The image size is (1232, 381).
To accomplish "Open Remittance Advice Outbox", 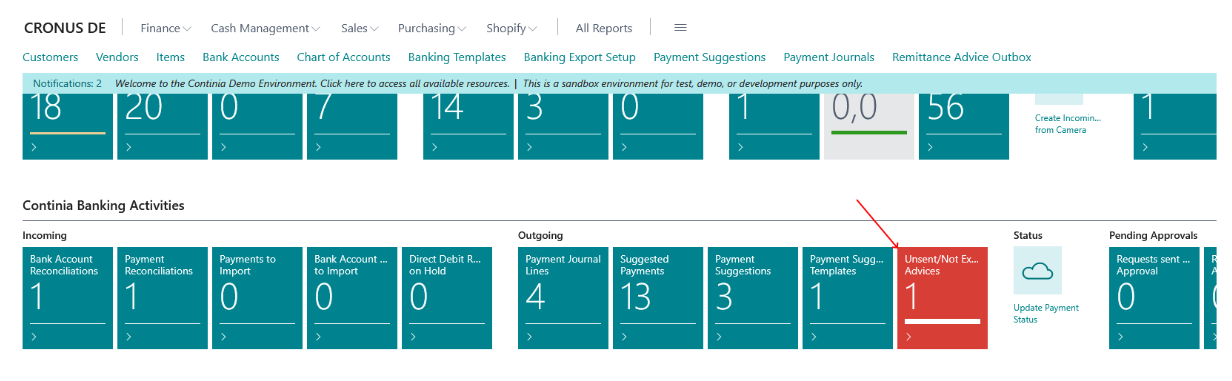I will coord(961,57).
